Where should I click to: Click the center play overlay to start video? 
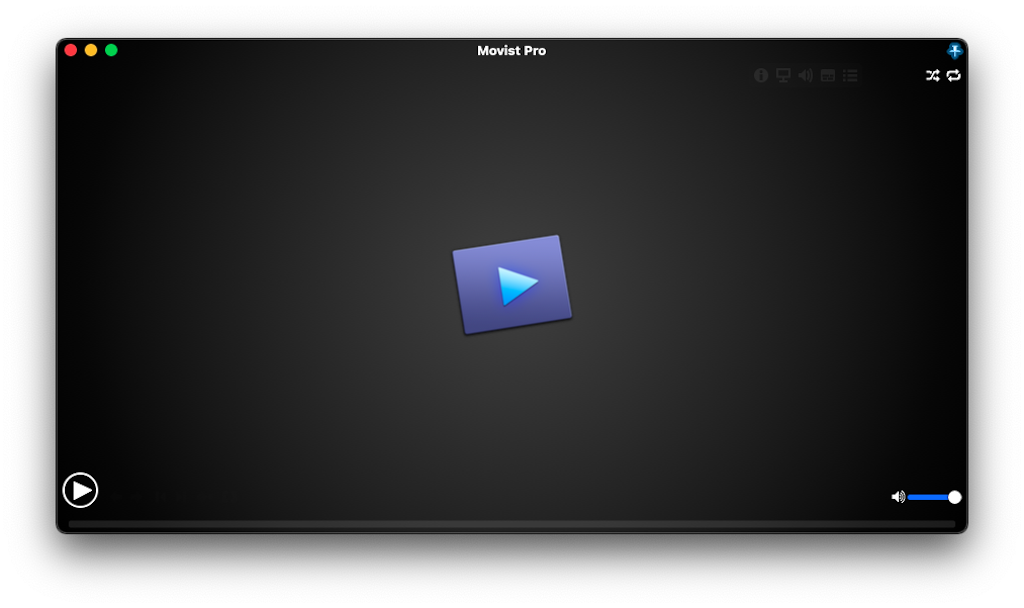[x=512, y=283]
